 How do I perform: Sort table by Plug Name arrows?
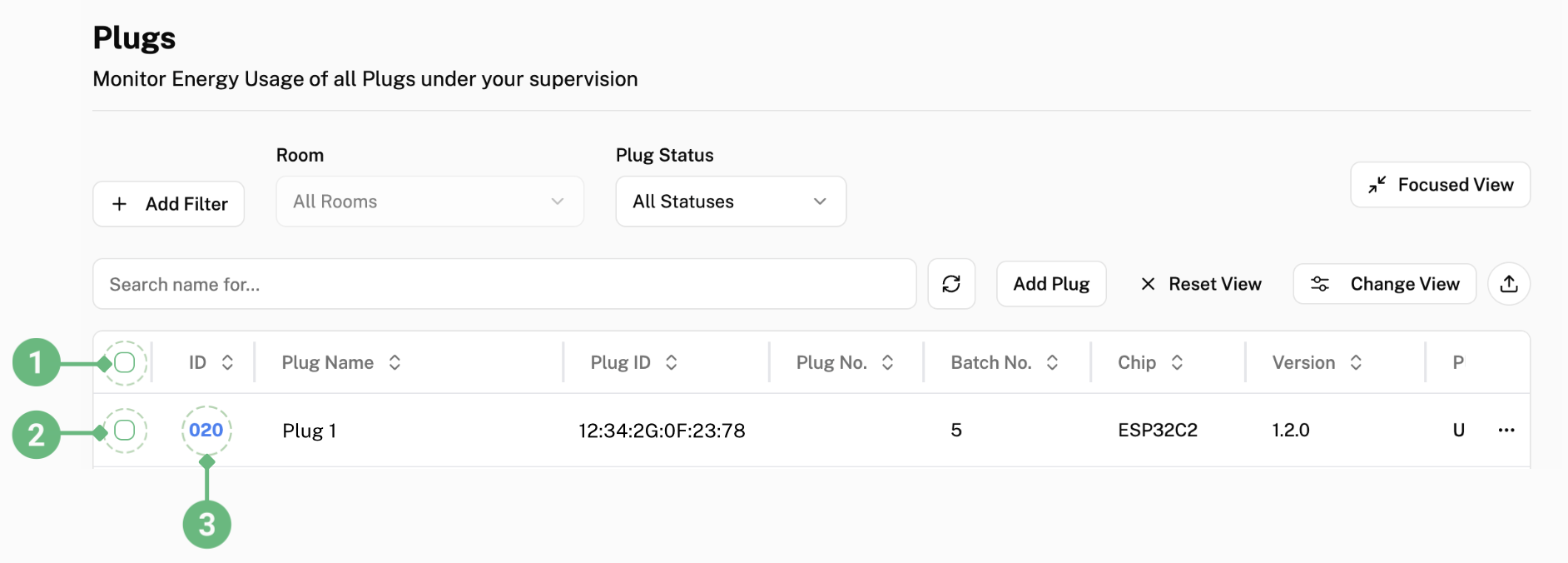[x=394, y=362]
